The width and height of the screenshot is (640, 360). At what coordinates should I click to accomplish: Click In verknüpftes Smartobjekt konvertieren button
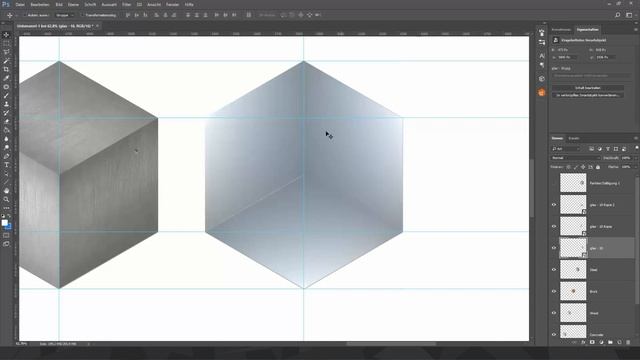[x=588, y=95]
